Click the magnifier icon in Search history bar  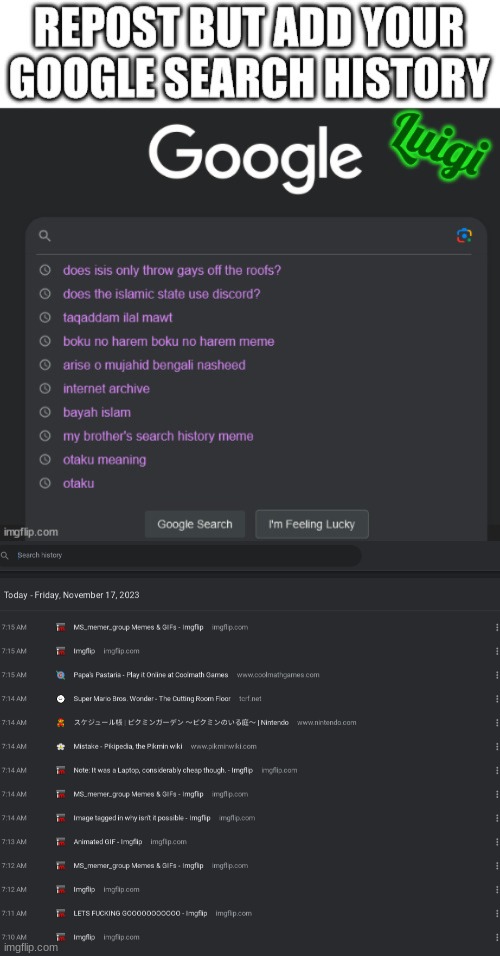[x=5, y=555]
